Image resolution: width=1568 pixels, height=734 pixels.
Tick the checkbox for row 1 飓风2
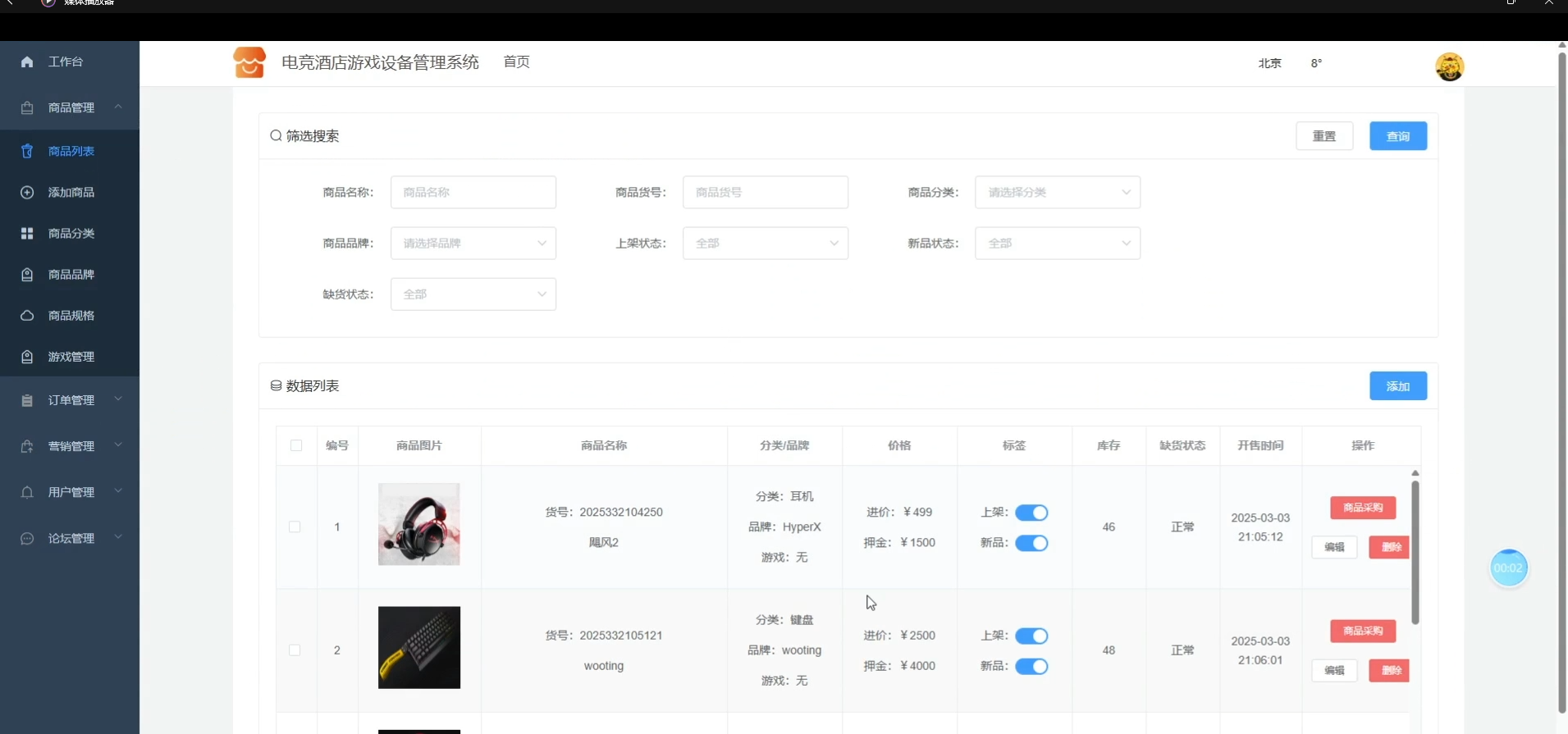295,527
